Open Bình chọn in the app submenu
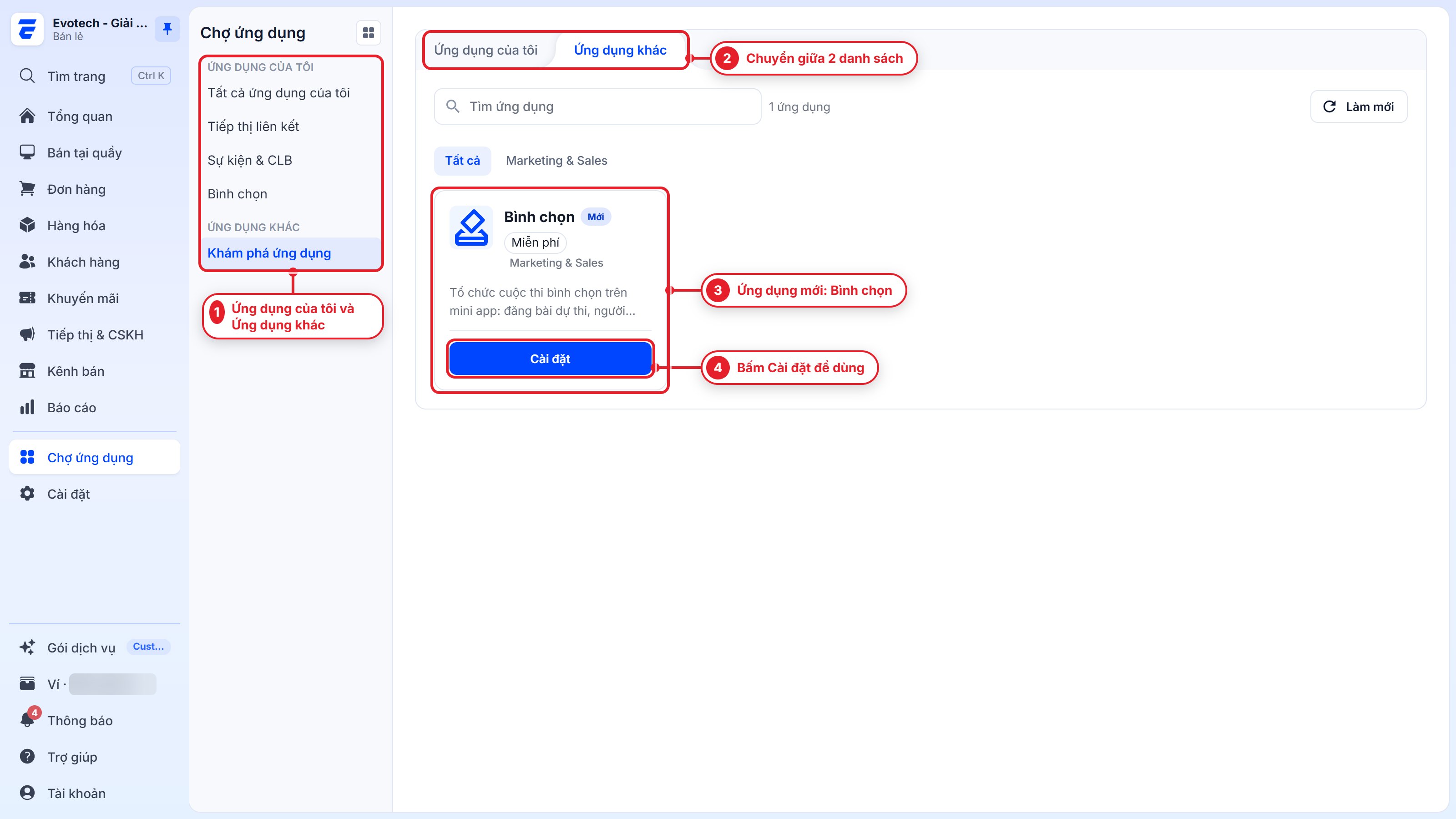The height and width of the screenshot is (819, 1456). point(291,194)
